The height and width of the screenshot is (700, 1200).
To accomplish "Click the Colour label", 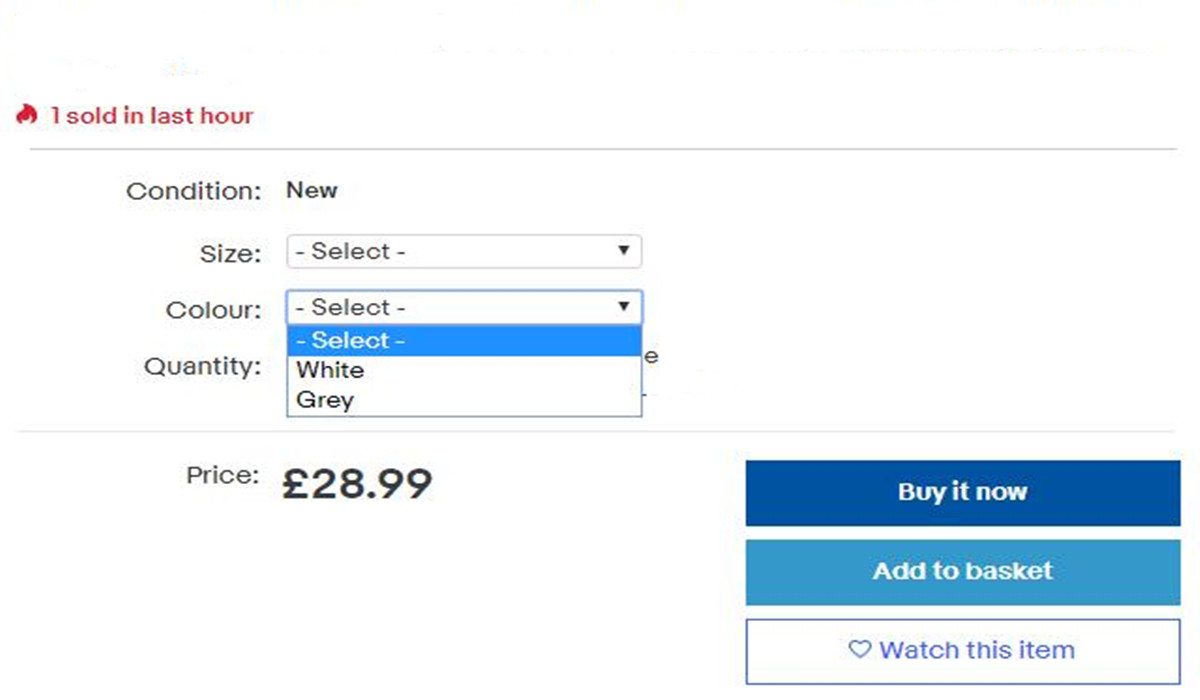I will 214,310.
